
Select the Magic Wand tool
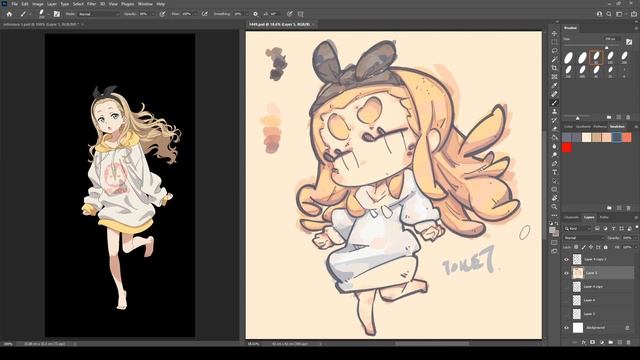pos(554,59)
